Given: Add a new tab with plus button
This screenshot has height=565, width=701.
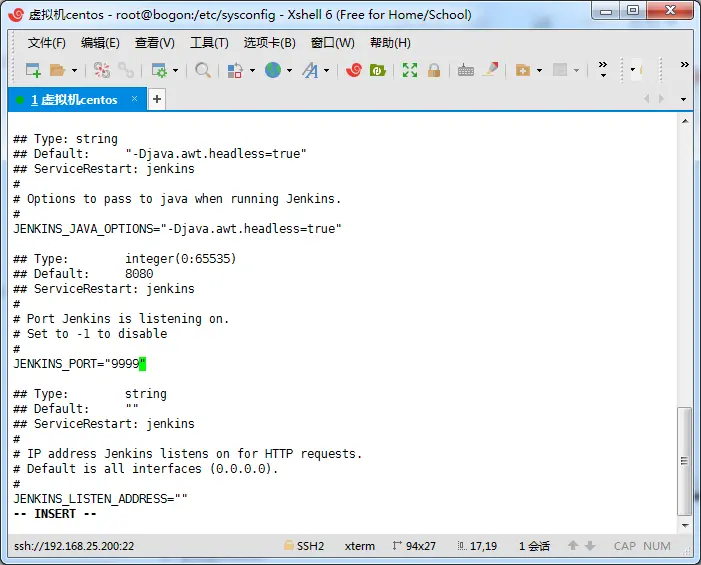Looking at the screenshot, I should [x=157, y=99].
